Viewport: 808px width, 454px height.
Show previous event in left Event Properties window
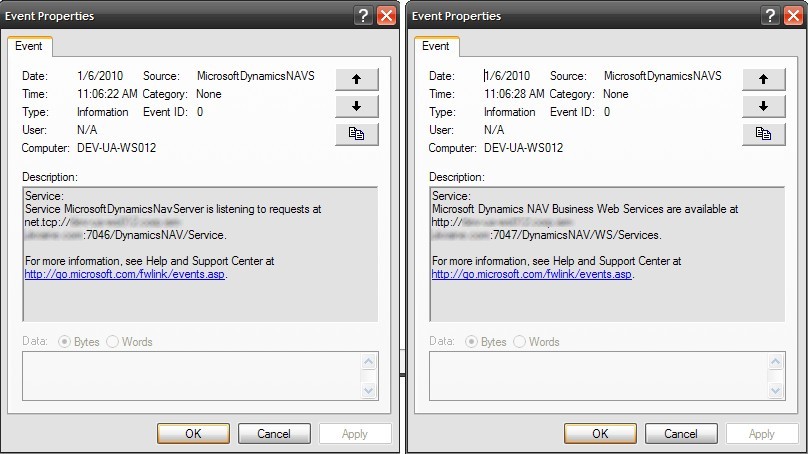tap(357, 79)
